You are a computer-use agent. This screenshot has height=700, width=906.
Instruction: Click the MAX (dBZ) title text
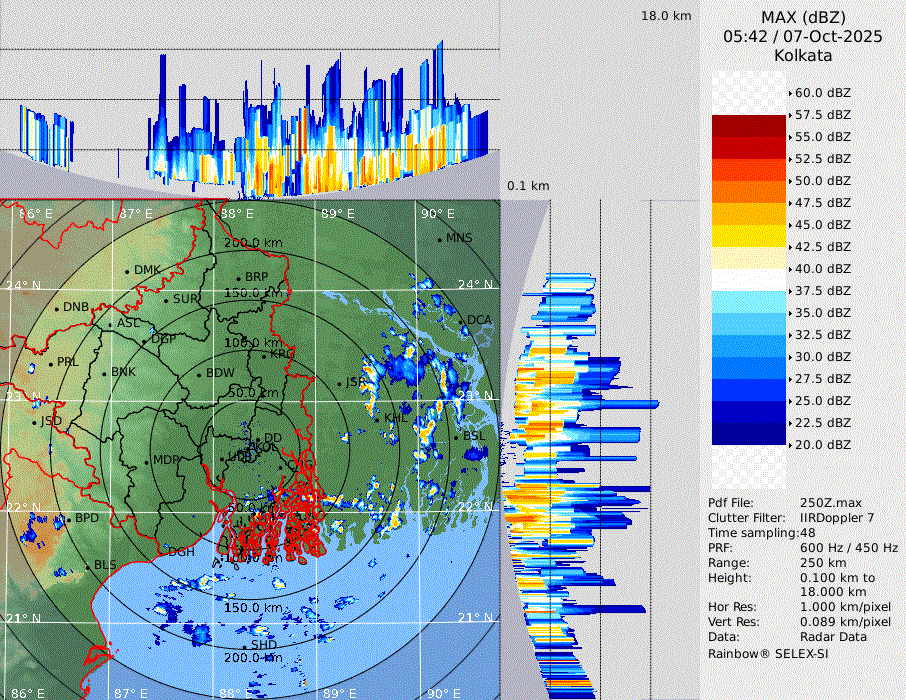click(x=803, y=17)
